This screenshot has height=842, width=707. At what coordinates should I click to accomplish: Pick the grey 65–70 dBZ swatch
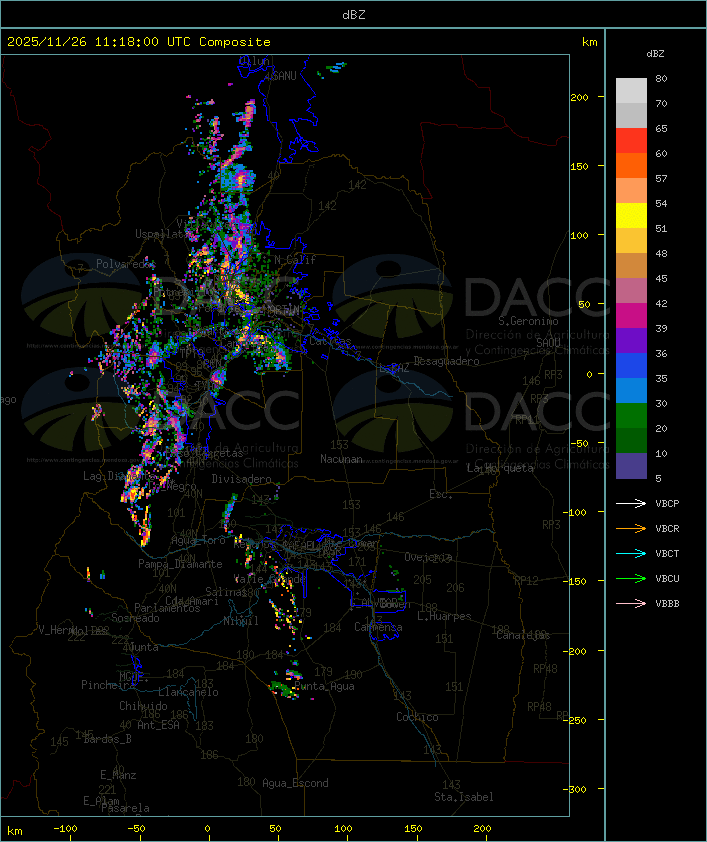(x=631, y=115)
